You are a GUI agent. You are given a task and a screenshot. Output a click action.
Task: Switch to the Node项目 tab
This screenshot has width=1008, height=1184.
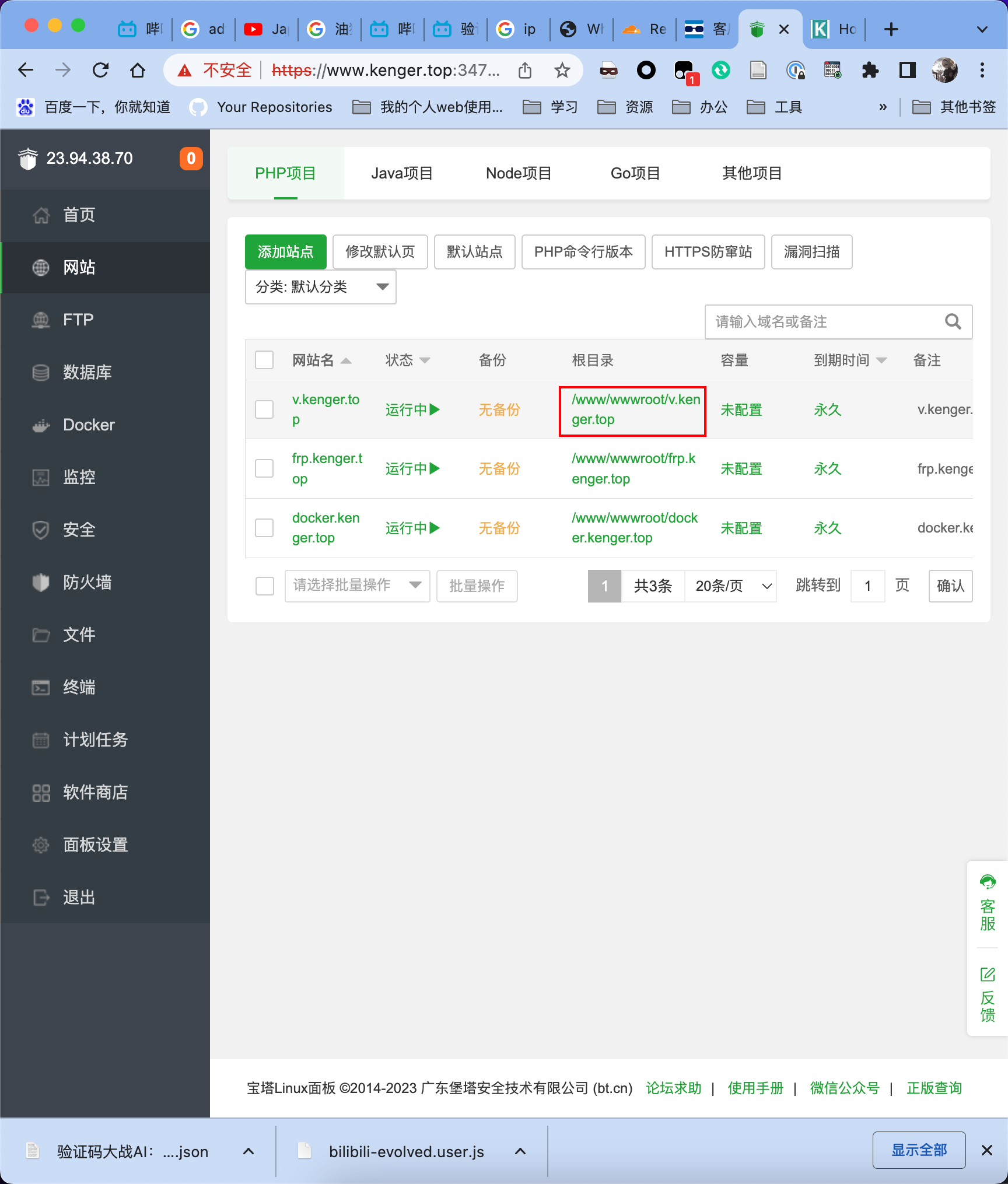[x=519, y=173]
